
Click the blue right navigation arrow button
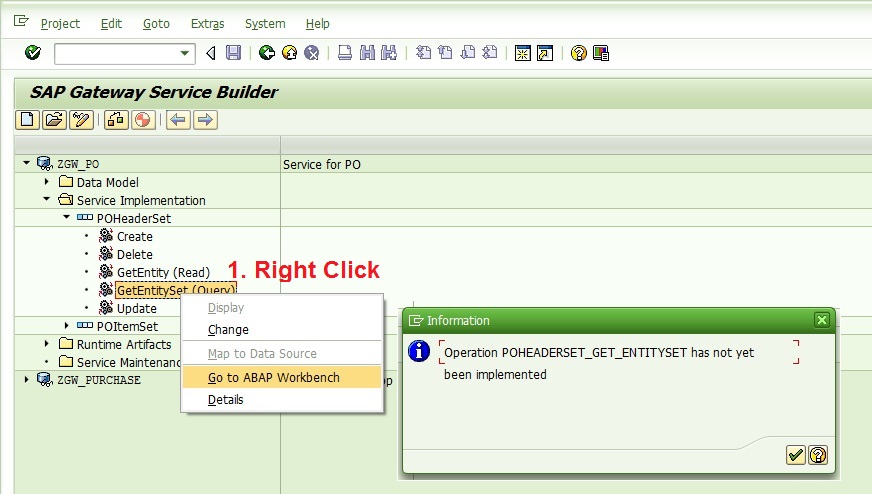(x=205, y=120)
